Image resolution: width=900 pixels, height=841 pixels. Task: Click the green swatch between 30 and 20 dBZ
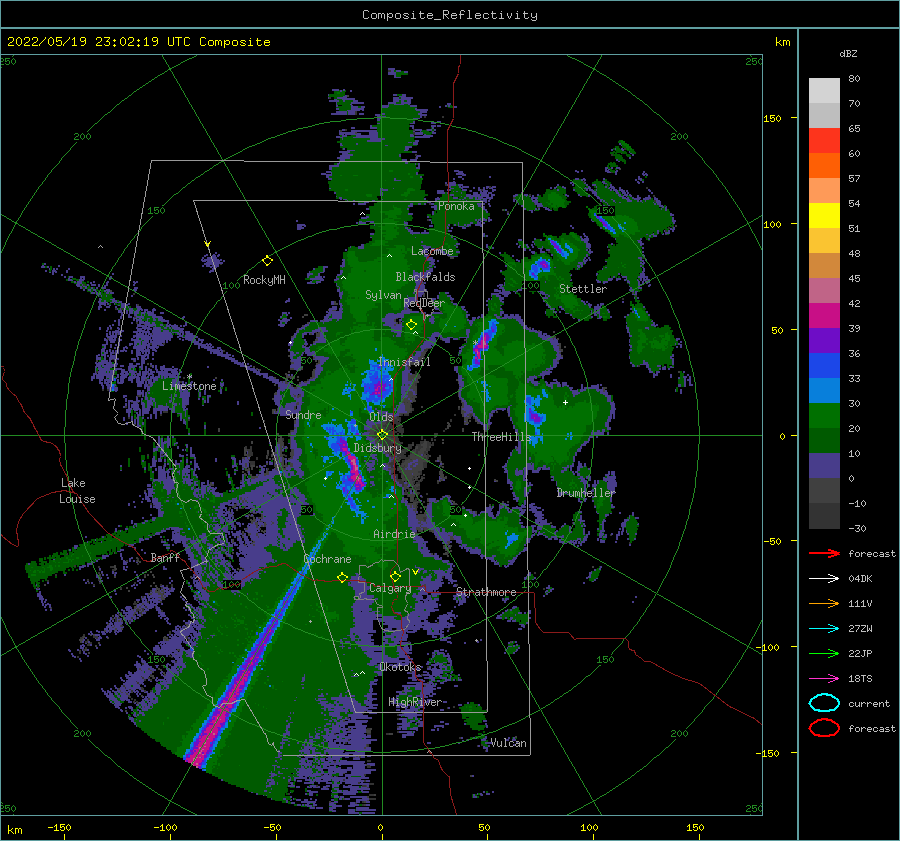824,416
